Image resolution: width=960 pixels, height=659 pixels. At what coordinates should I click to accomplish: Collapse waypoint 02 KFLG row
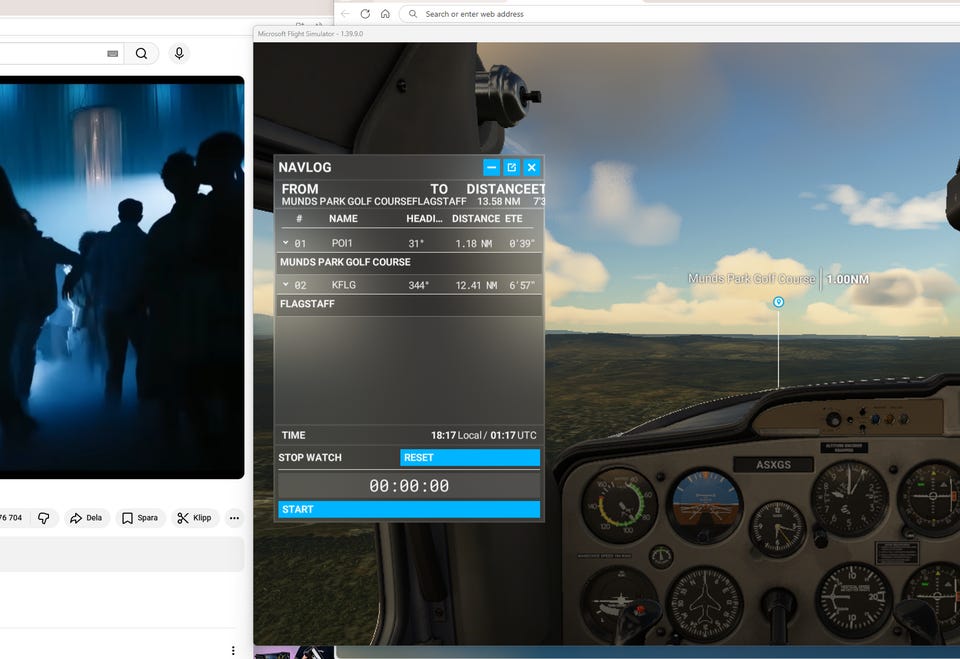pyautogui.click(x=286, y=285)
